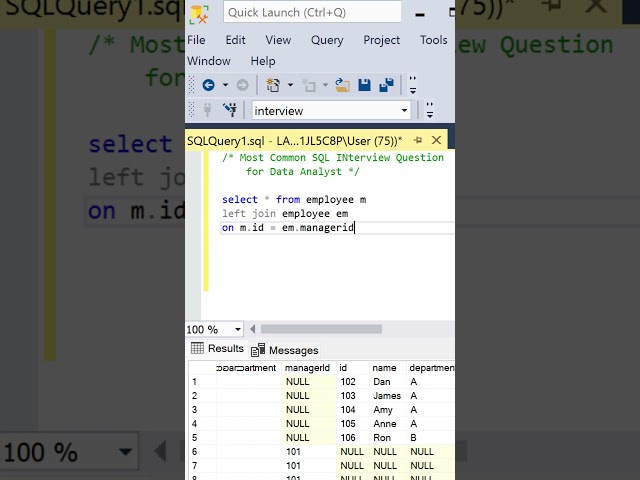Open the File menu
Image resolution: width=640 pixels, height=480 pixels.
(196, 40)
